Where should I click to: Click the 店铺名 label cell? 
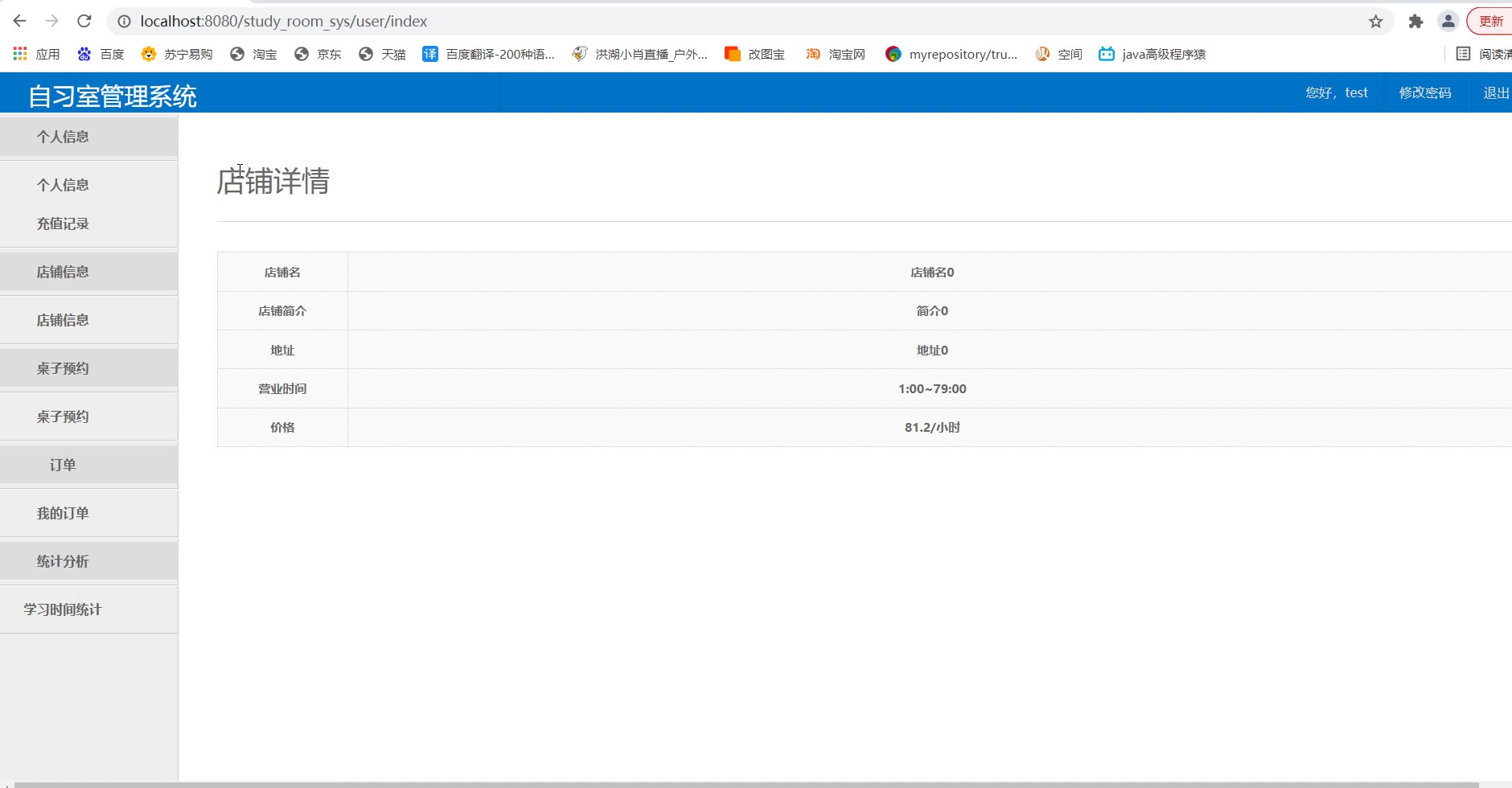(x=282, y=273)
